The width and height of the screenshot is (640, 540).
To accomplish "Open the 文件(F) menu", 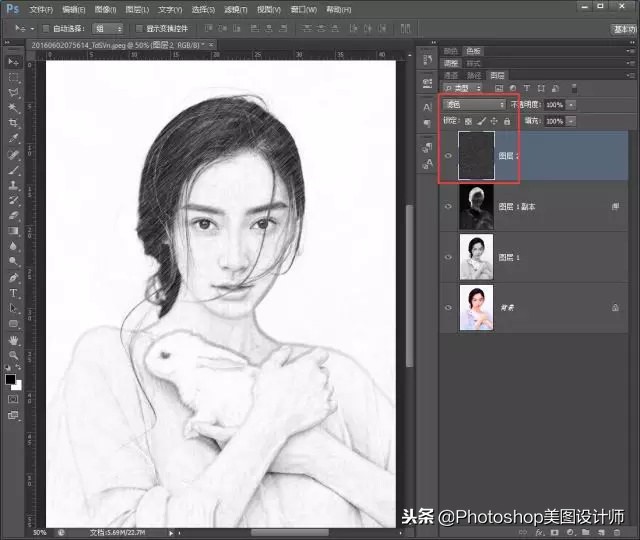I will (x=41, y=9).
